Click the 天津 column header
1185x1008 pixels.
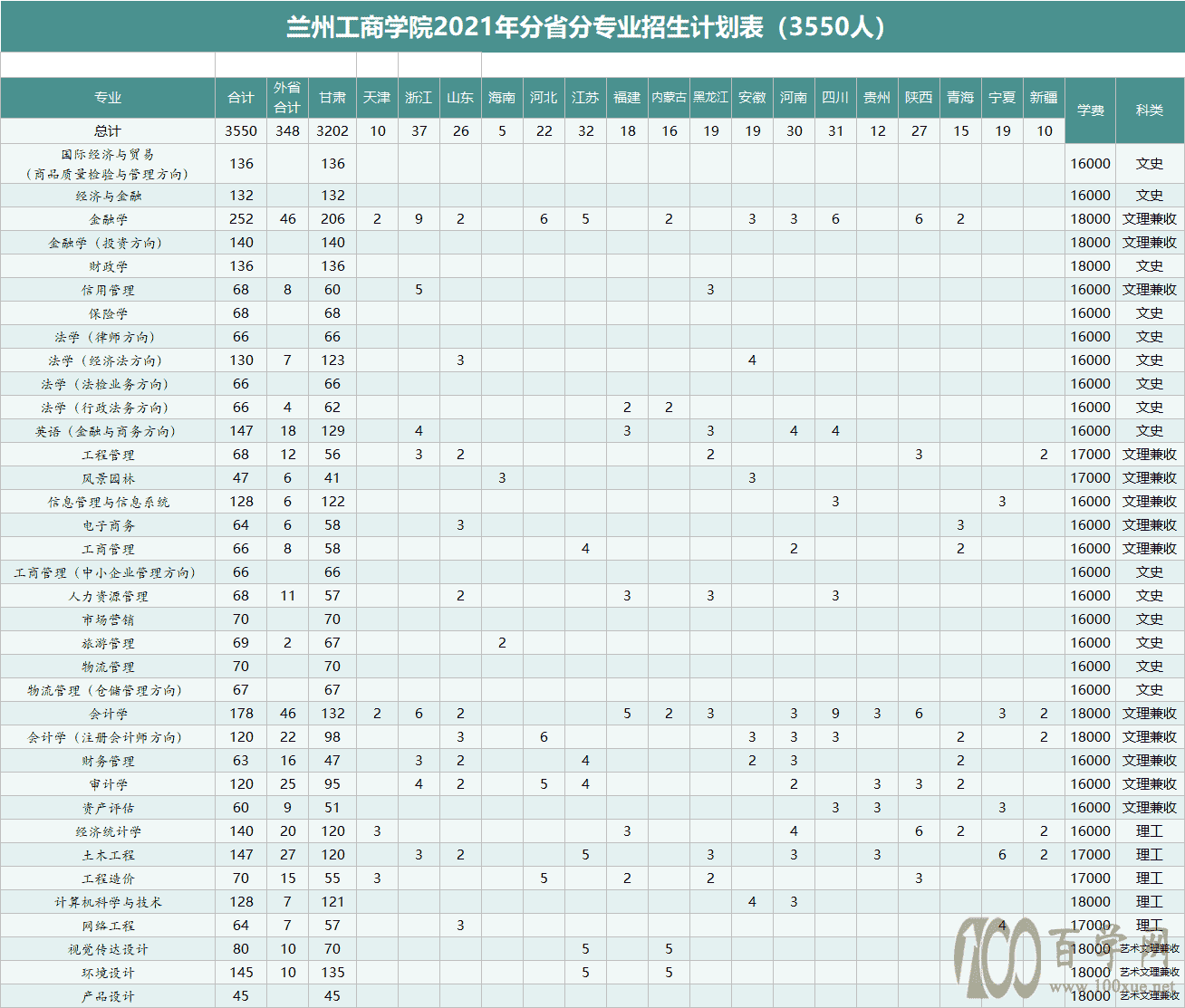coord(377,98)
